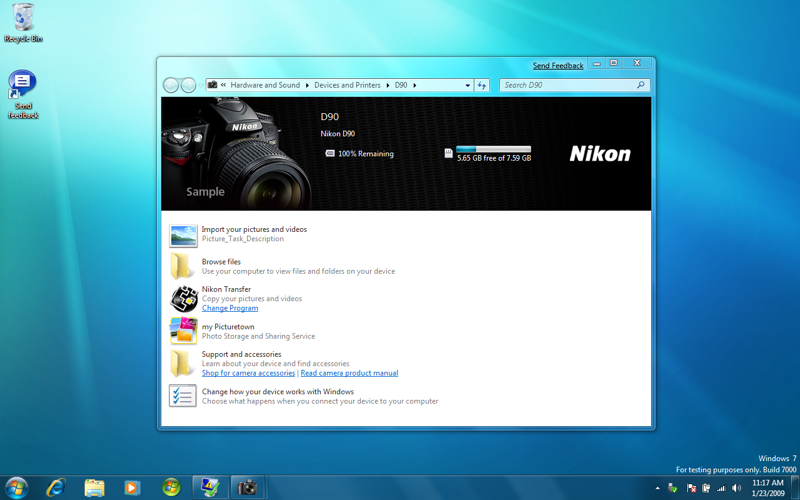Click the 'Photo Storage and Sharing Service' text
The image size is (800, 500).
[x=258, y=336]
